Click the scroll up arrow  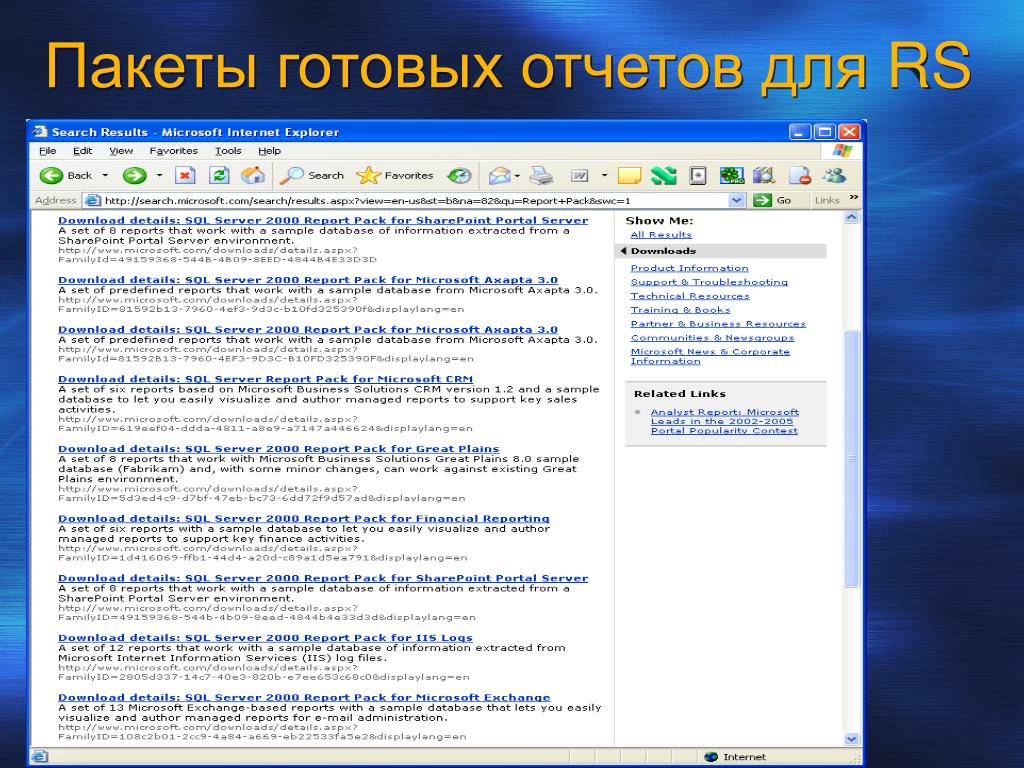click(852, 217)
